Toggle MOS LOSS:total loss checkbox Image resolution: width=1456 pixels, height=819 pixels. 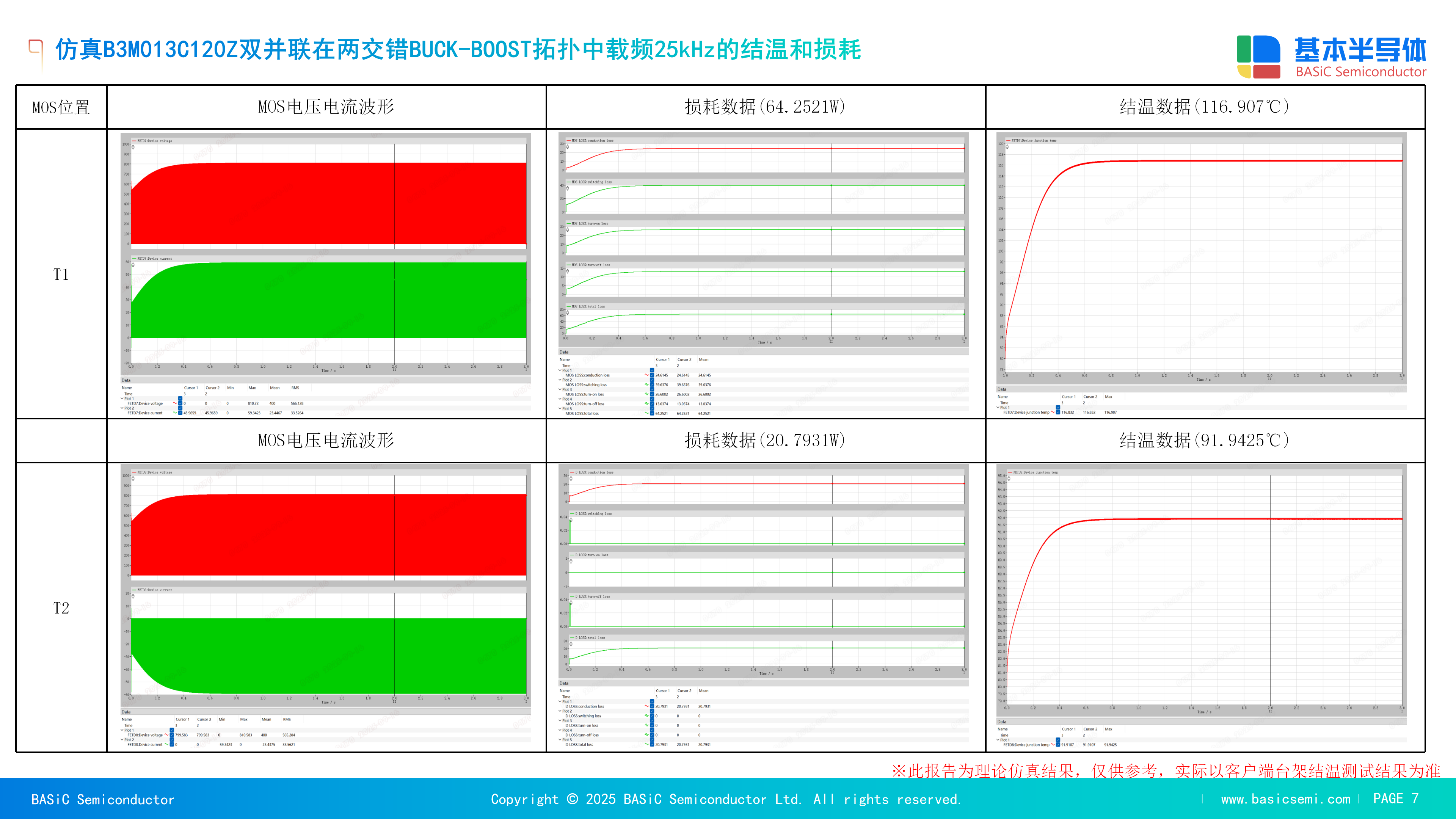click(x=652, y=413)
